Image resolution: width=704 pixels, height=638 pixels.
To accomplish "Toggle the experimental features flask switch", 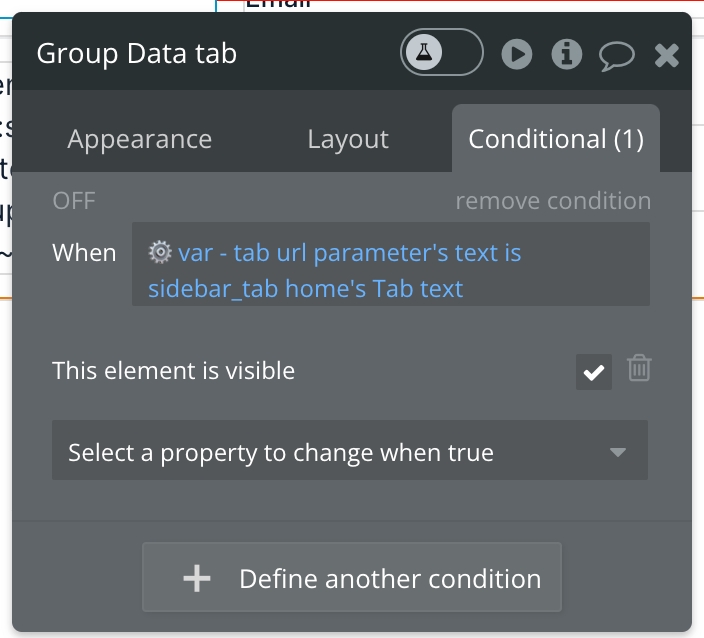I will (x=441, y=53).
